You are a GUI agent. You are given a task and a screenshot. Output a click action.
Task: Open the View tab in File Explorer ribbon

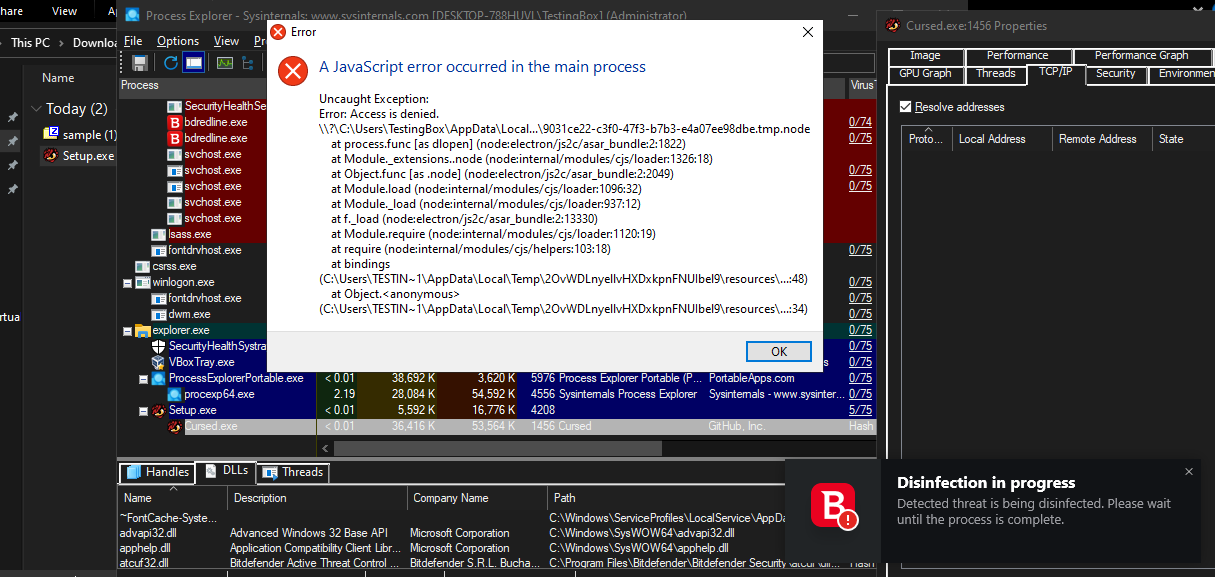coord(64,11)
